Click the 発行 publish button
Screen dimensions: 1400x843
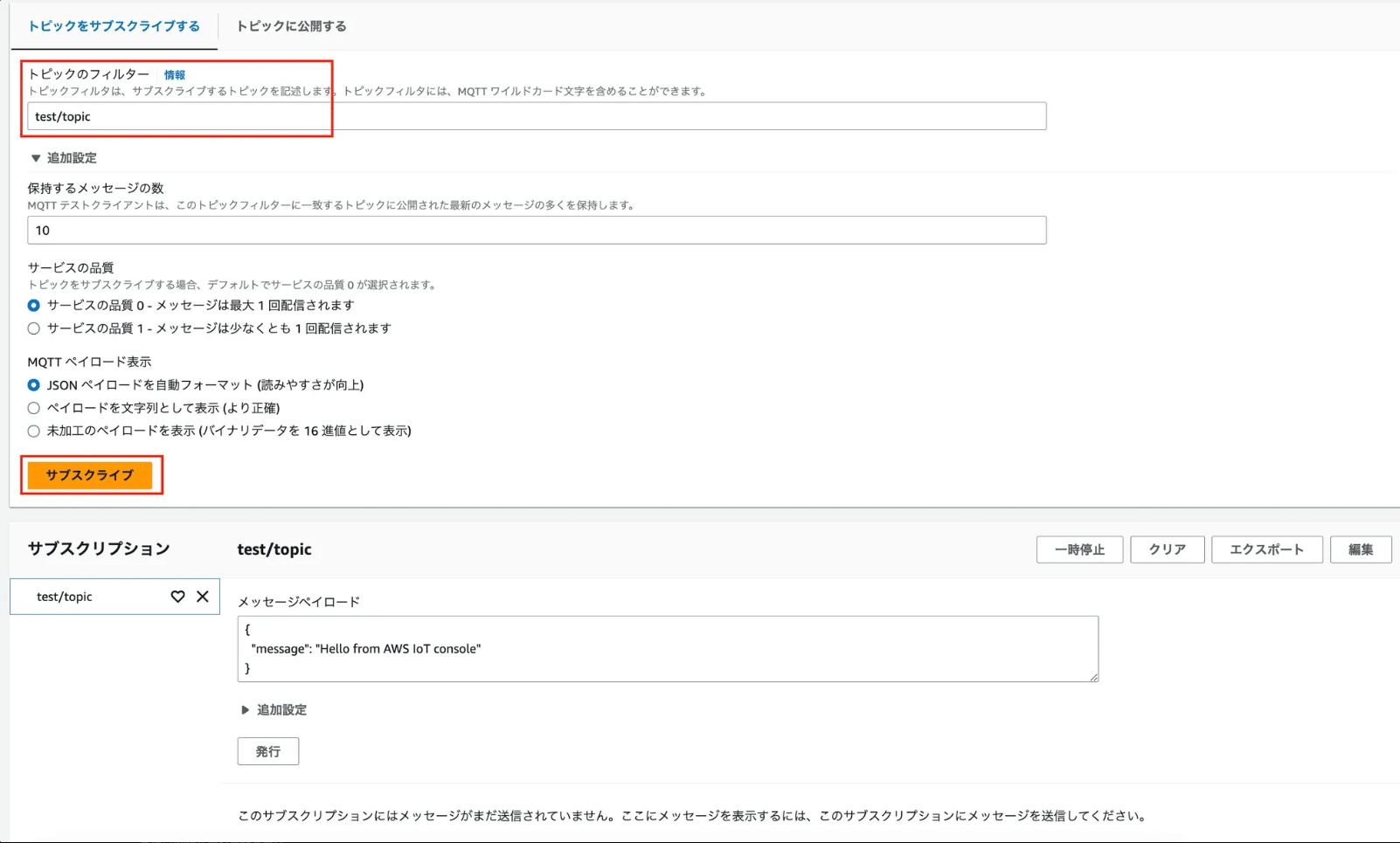268,751
